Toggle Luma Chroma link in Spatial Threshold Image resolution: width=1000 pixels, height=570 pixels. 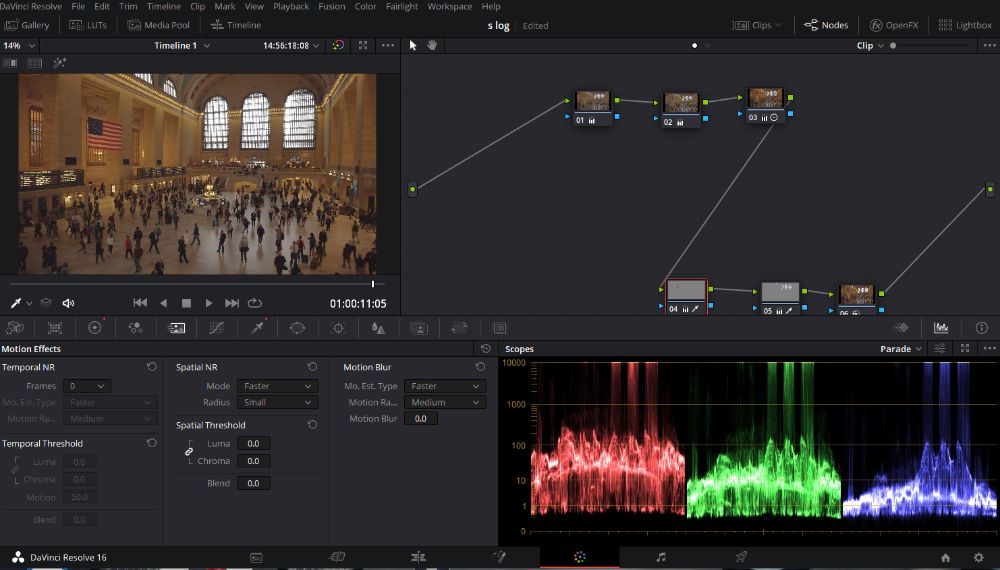point(189,452)
